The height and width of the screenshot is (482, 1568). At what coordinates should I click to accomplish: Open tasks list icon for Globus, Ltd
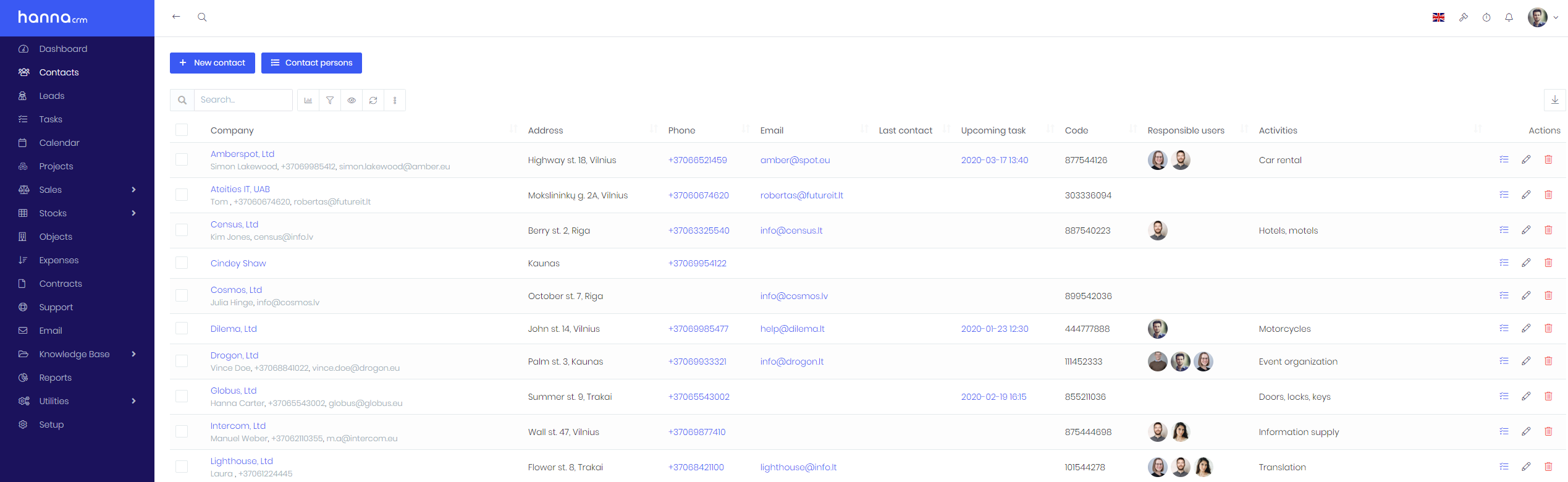click(1504, 396)
